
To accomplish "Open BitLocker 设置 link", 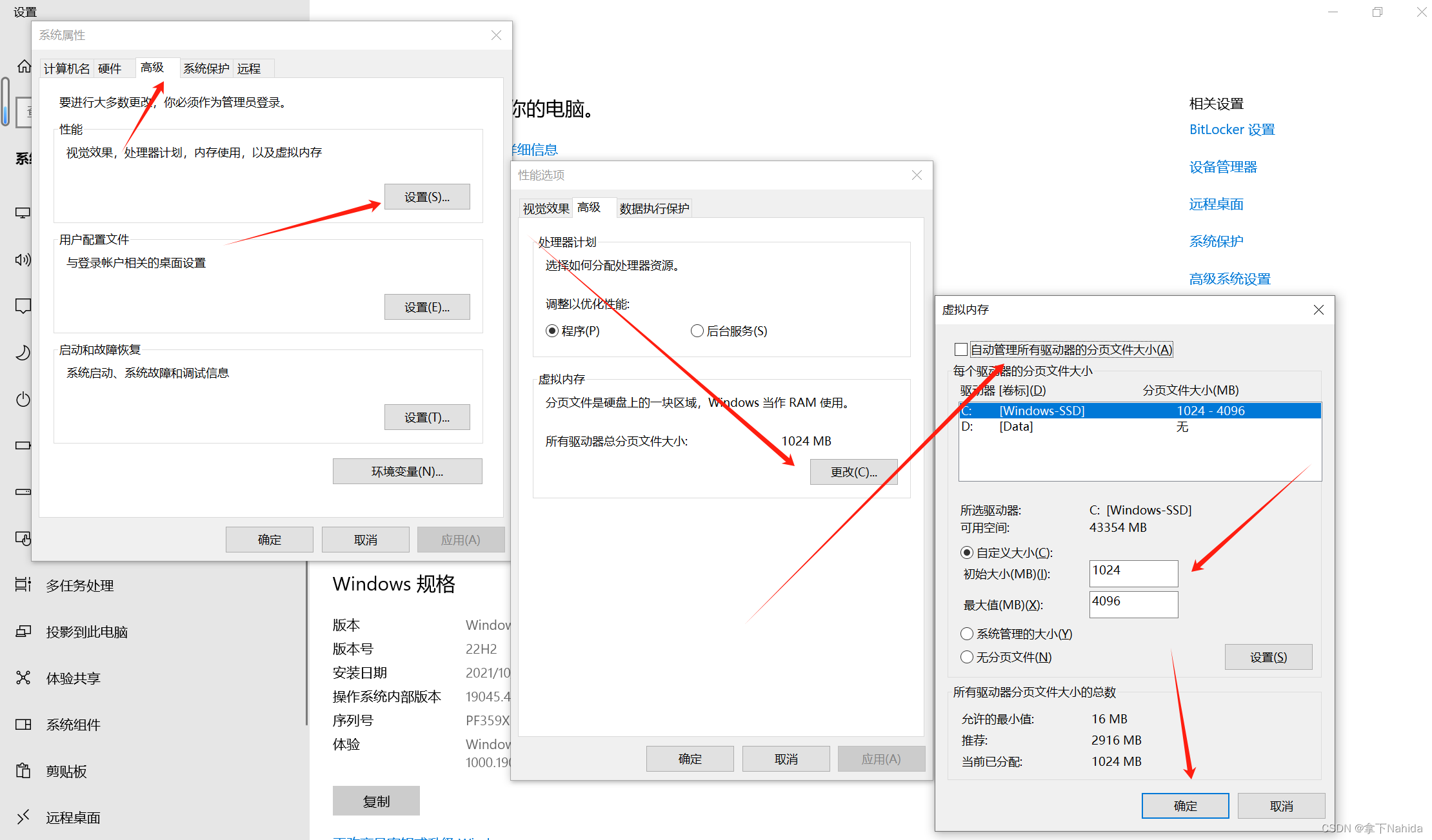I will click(1231, 130).
